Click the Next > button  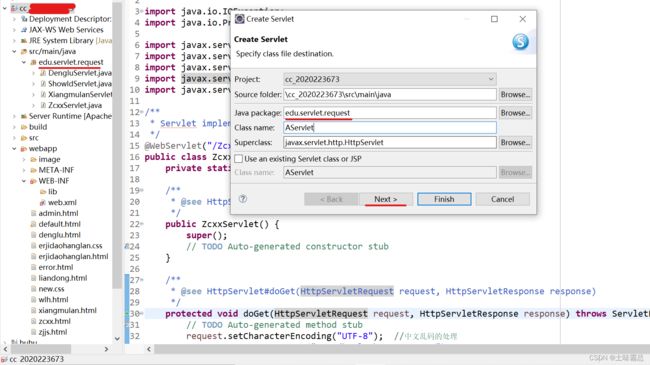(386, 199)
